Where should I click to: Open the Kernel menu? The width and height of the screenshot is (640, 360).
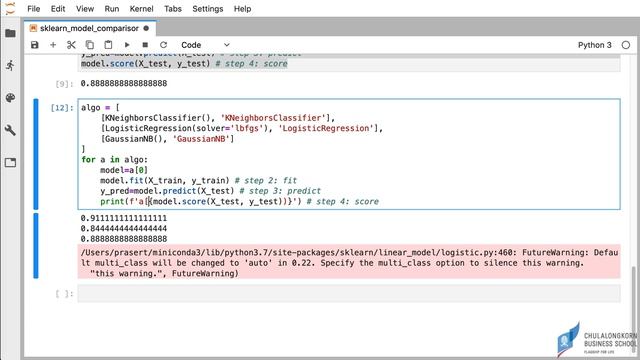(x=142, y=9)
